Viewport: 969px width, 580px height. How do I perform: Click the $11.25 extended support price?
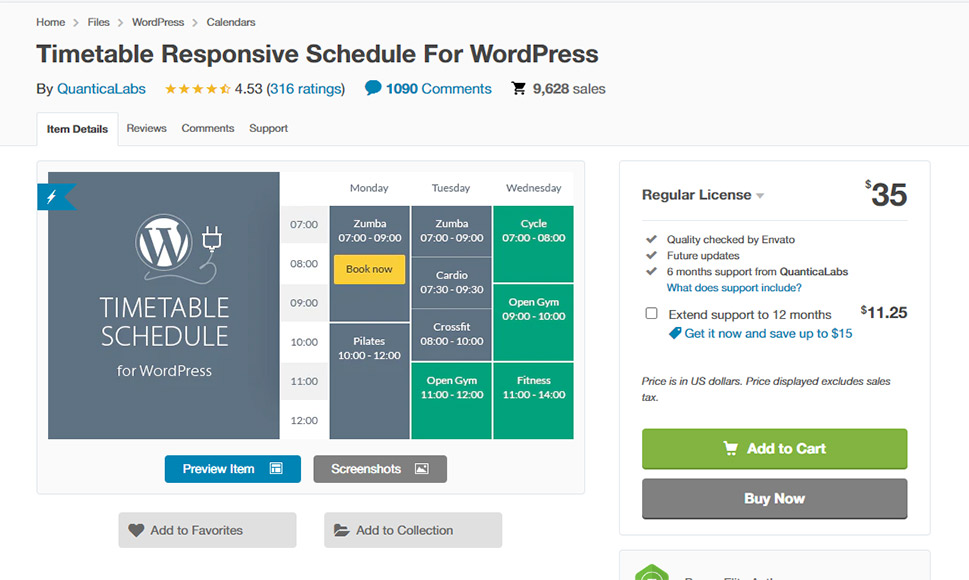pos(884,313)
